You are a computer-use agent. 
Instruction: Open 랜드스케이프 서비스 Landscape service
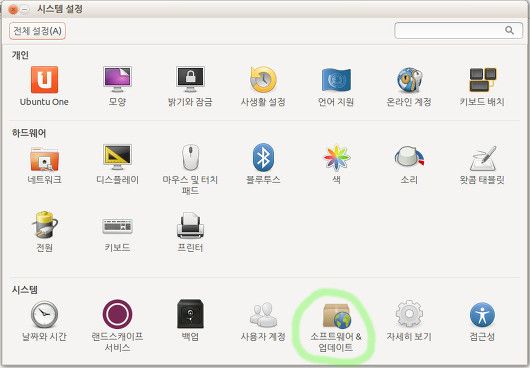pos(117,326)
